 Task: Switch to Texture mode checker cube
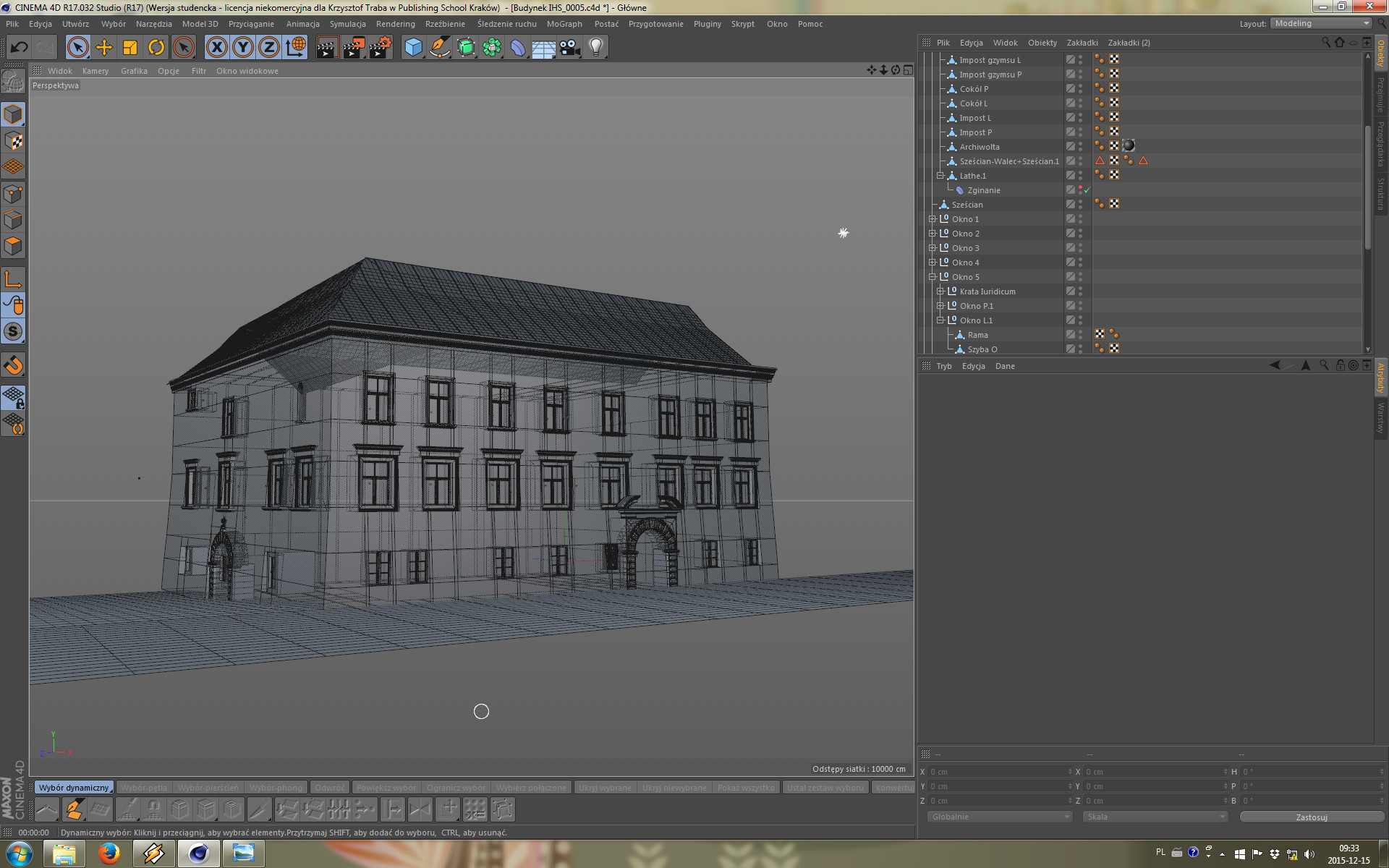[x=13, y=140]
